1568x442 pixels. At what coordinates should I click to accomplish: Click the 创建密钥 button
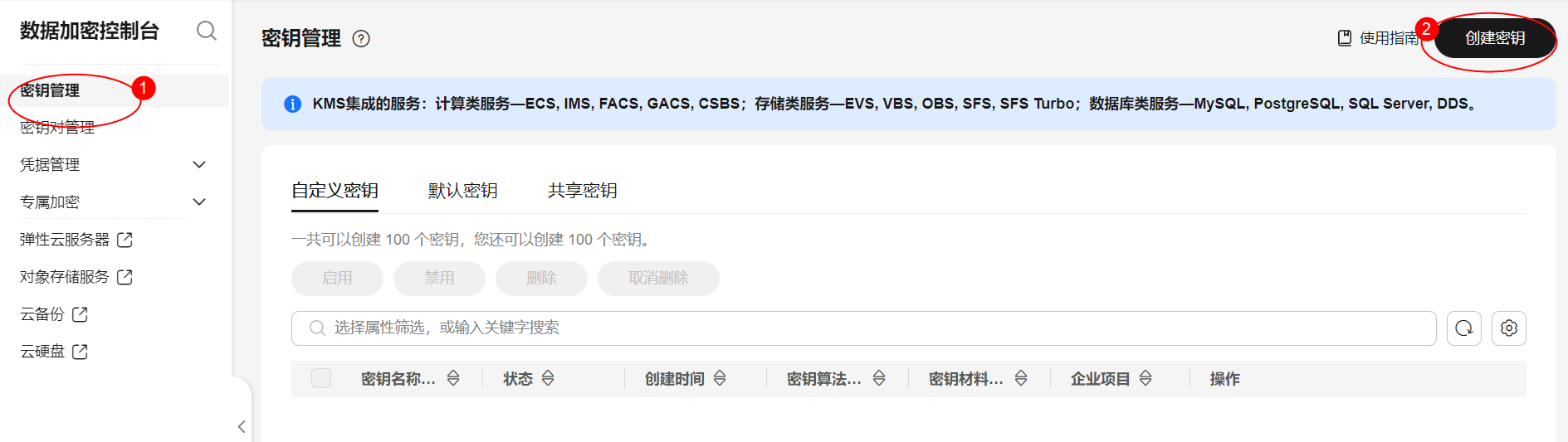coord(1494,38)
